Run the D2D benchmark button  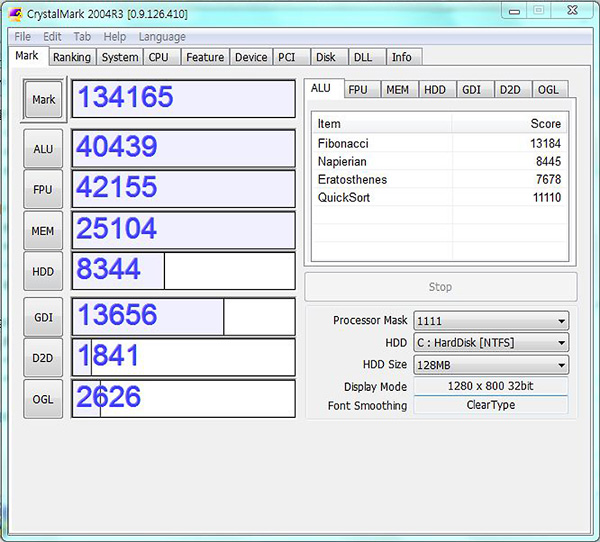coord(43,358)
